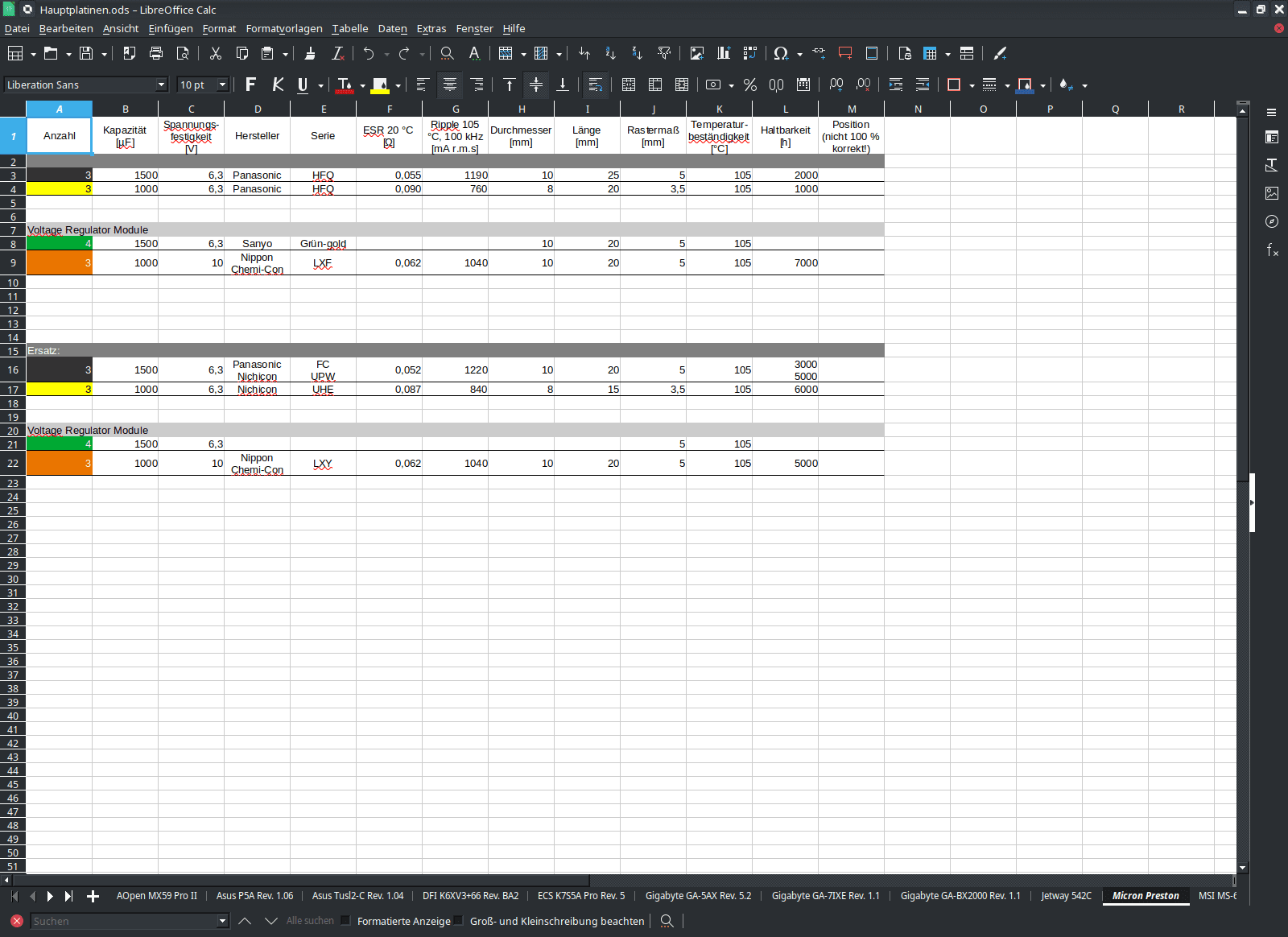This screenshot has height=937, width=1288.
Task: Click the Suchen search input field
Action: [124, 921]
